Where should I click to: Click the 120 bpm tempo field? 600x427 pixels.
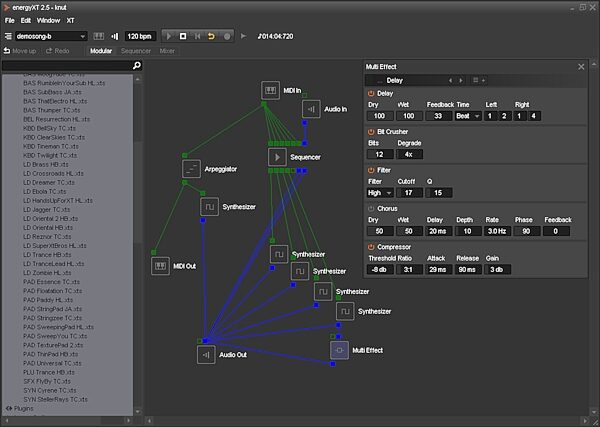(140, 36)
